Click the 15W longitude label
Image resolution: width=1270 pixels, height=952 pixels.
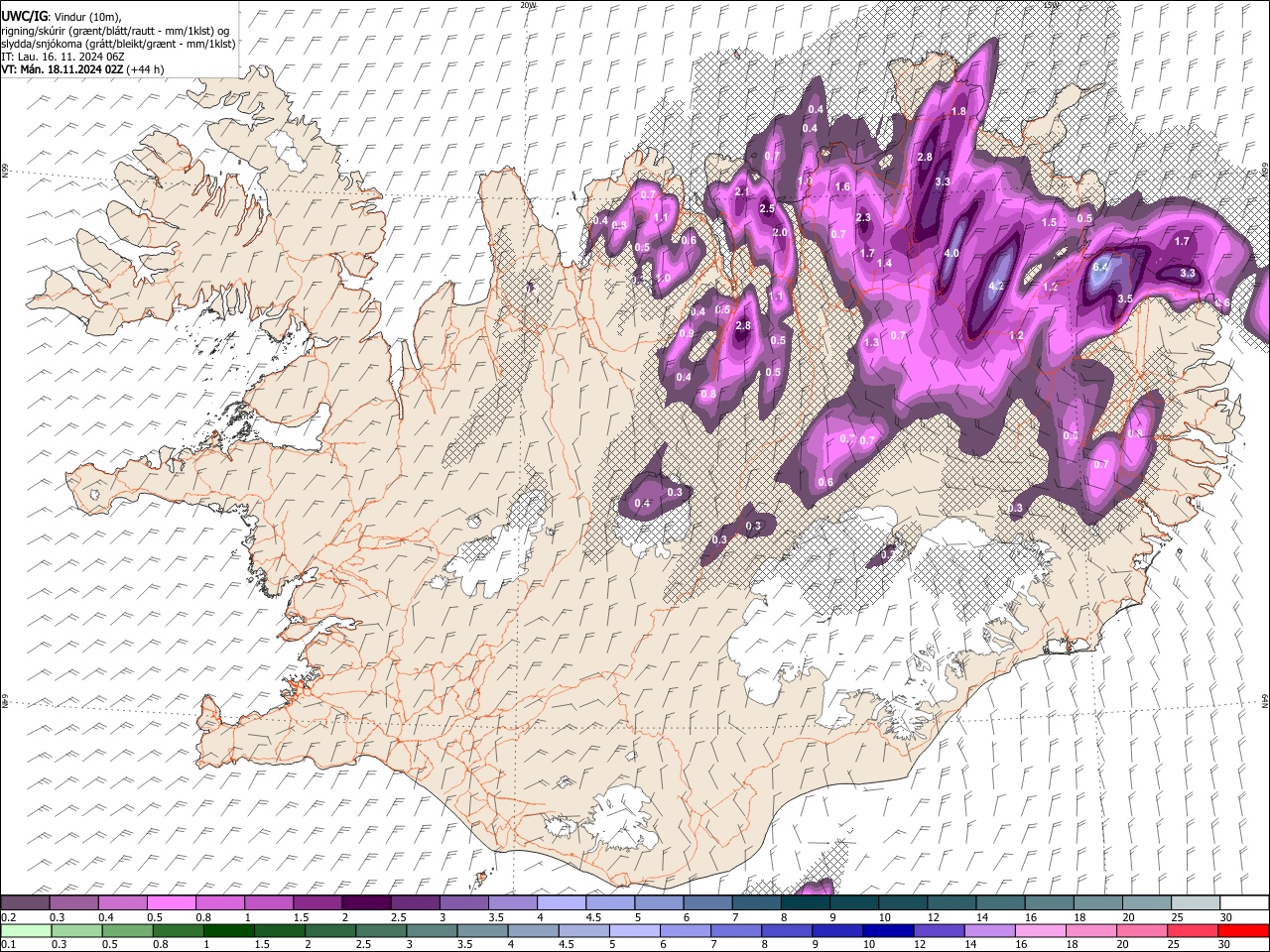(x=1051, y=4)
